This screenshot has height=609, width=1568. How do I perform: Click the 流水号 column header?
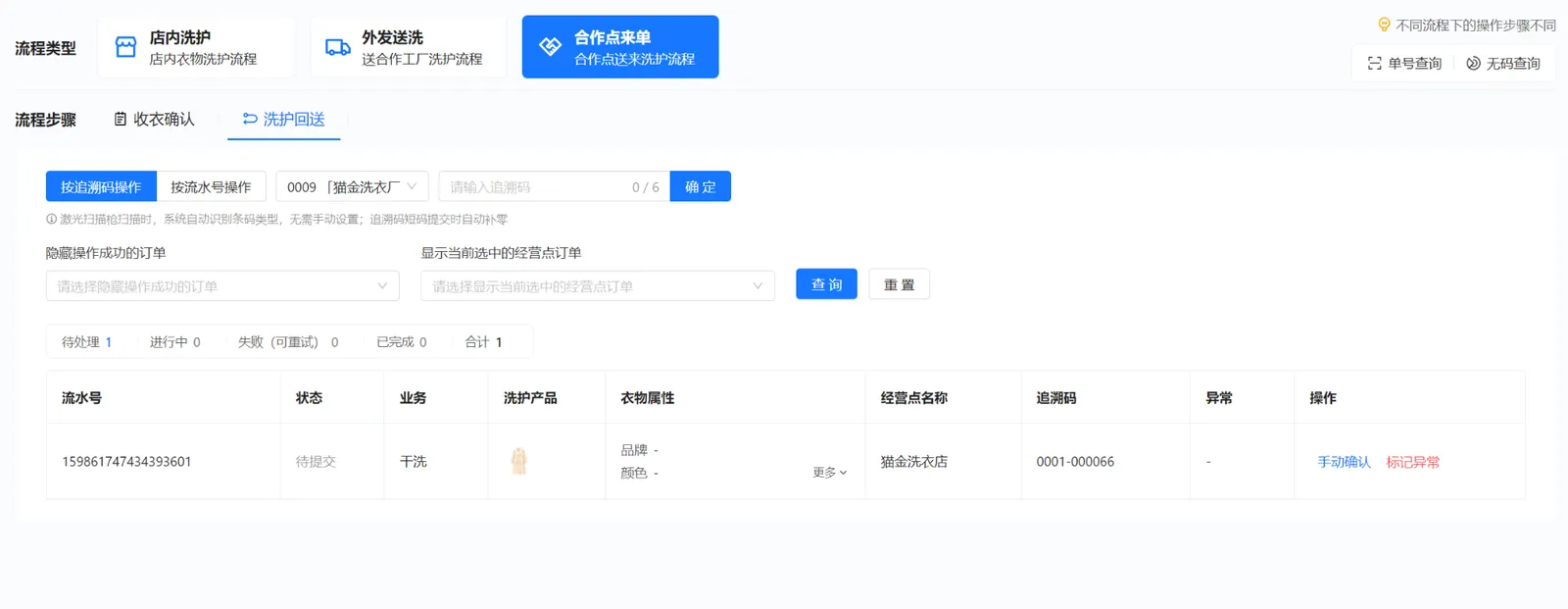pyautogui.click(x=81, y=397)
